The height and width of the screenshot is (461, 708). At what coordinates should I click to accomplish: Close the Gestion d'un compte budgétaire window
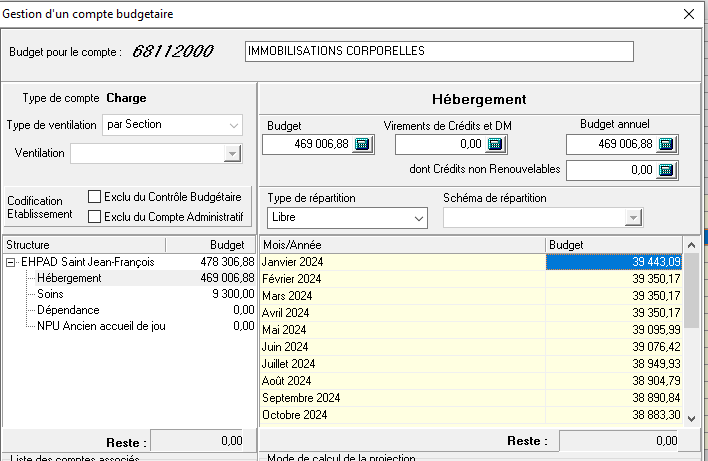(688, 14)
